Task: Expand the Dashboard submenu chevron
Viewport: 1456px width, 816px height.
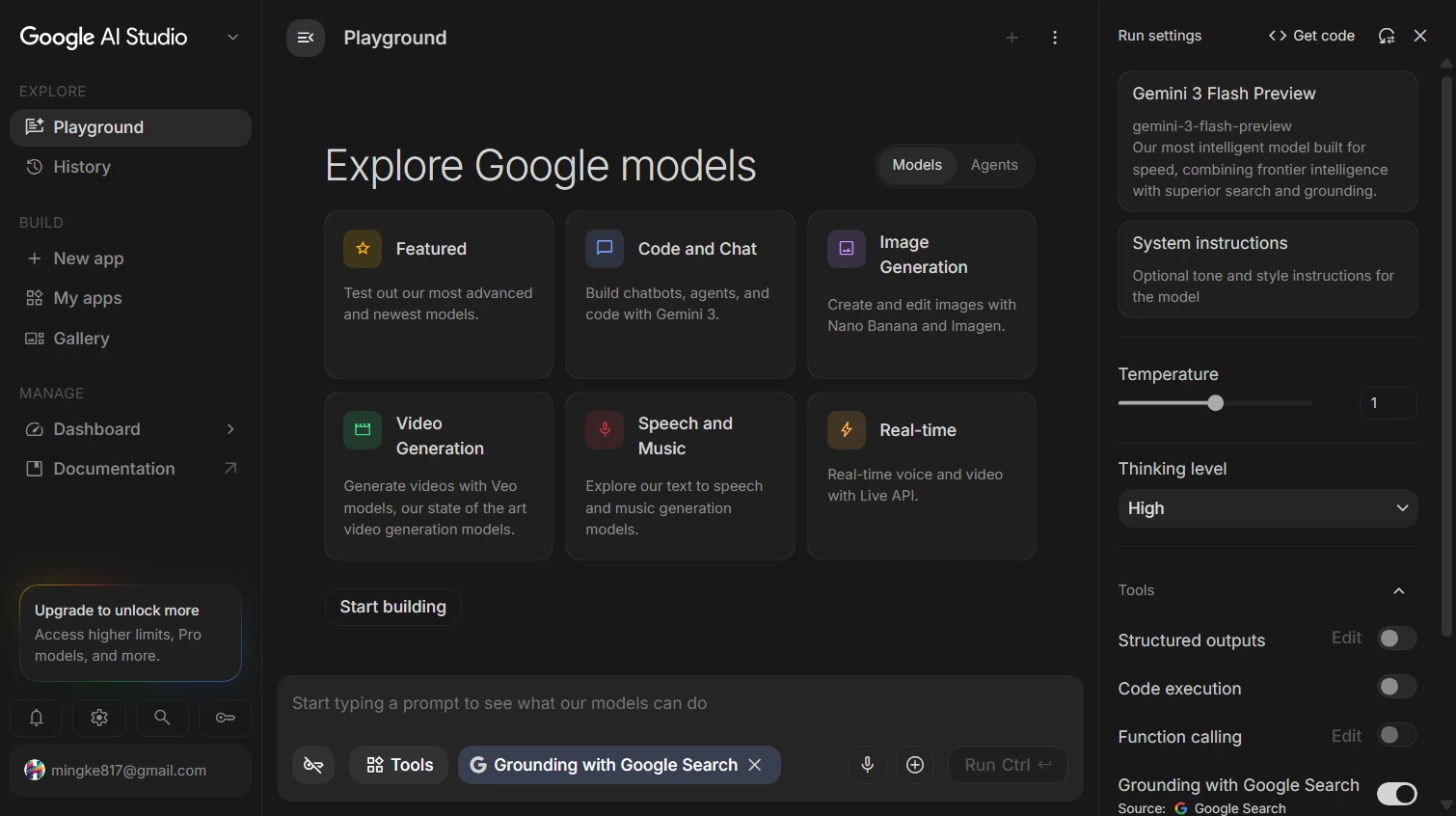Action: [x=230, y=429]
